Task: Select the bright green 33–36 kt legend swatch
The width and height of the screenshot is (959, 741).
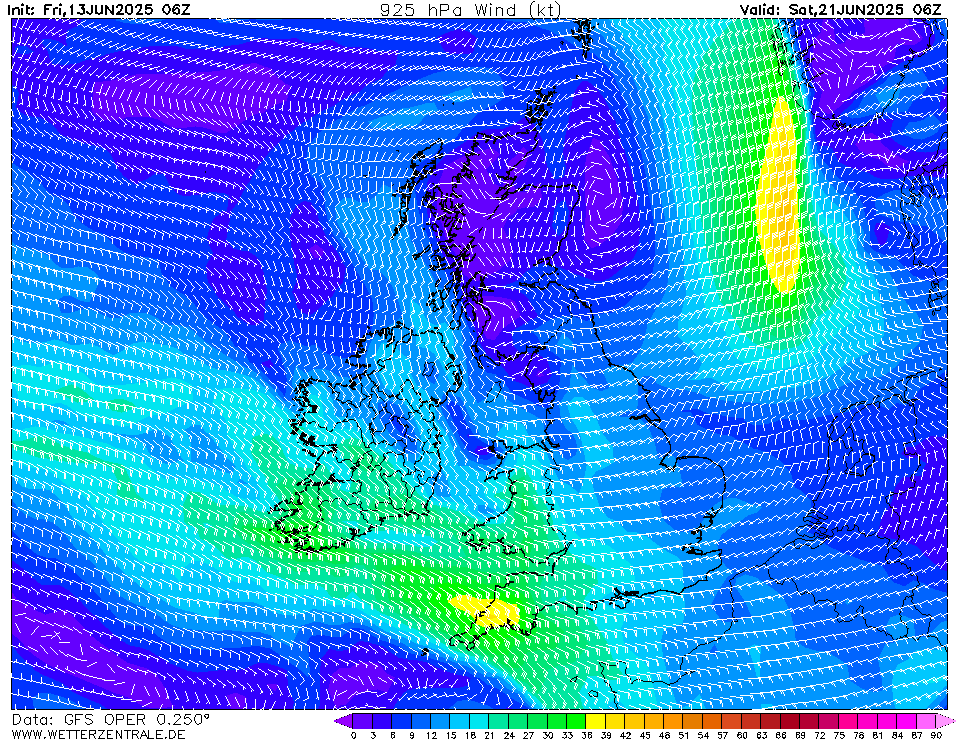Action: tap(576, 721)
